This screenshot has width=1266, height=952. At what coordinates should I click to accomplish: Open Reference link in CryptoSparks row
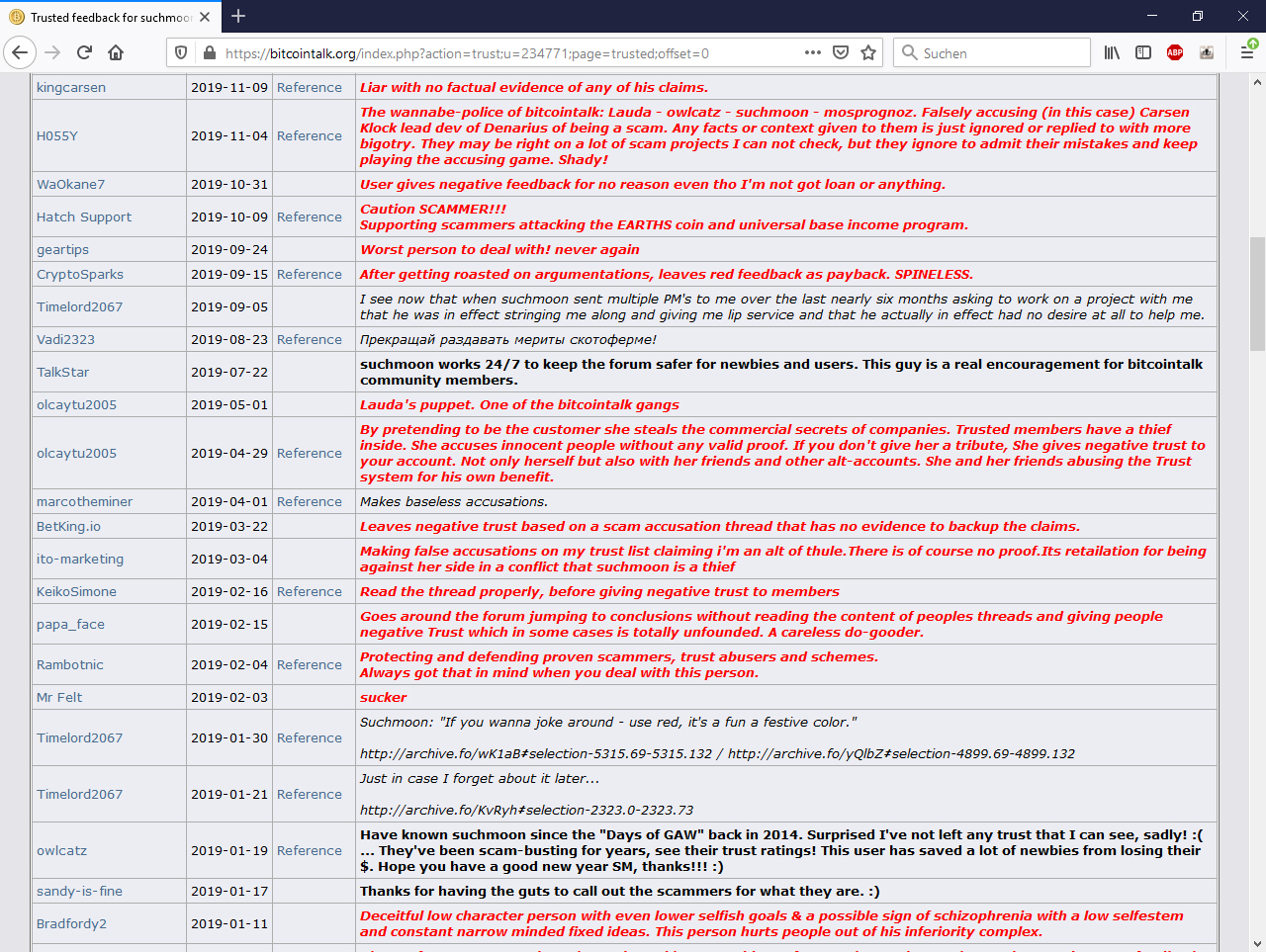310,274
